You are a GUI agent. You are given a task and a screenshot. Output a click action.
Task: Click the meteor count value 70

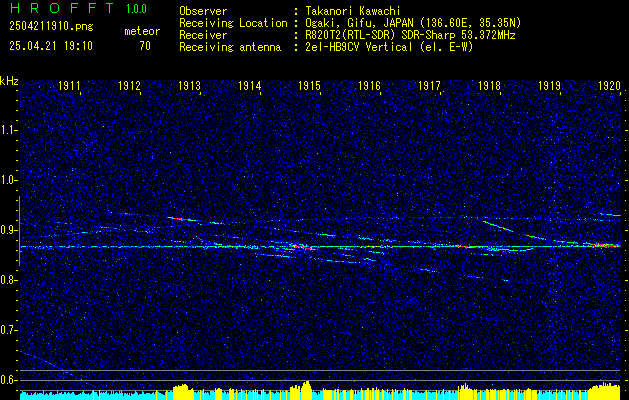coord(145,46)
